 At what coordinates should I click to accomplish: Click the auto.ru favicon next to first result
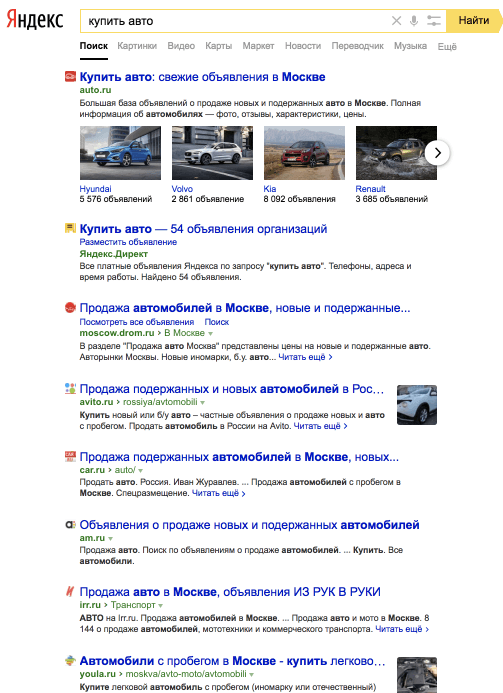70,76
